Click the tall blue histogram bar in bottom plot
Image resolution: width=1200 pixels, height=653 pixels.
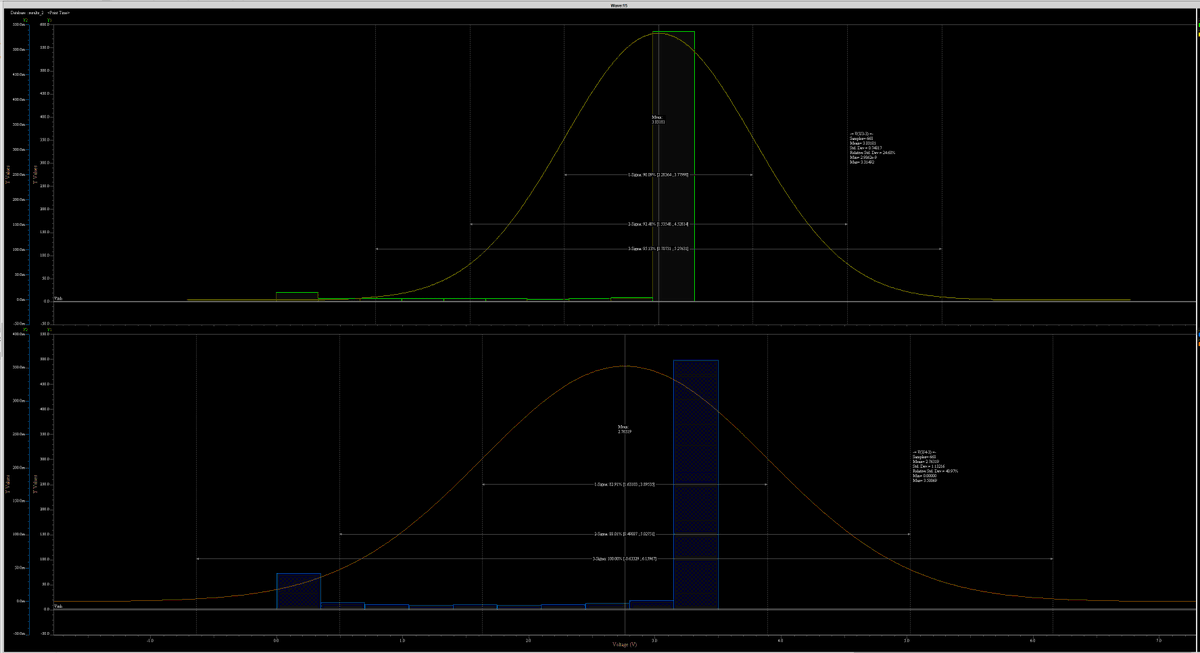(x=696, y=484)
